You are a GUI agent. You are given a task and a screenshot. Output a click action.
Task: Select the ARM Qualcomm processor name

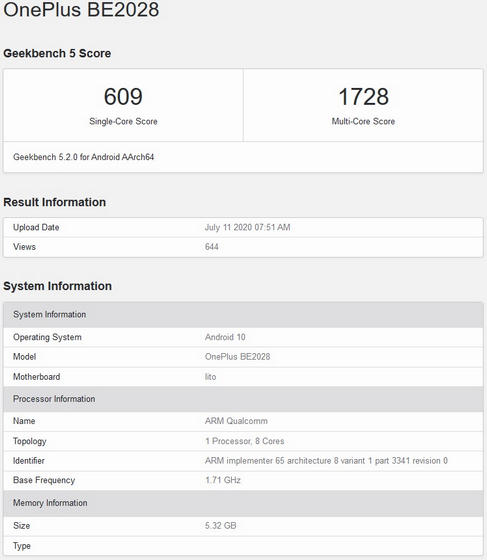click(x=236, y=421)
